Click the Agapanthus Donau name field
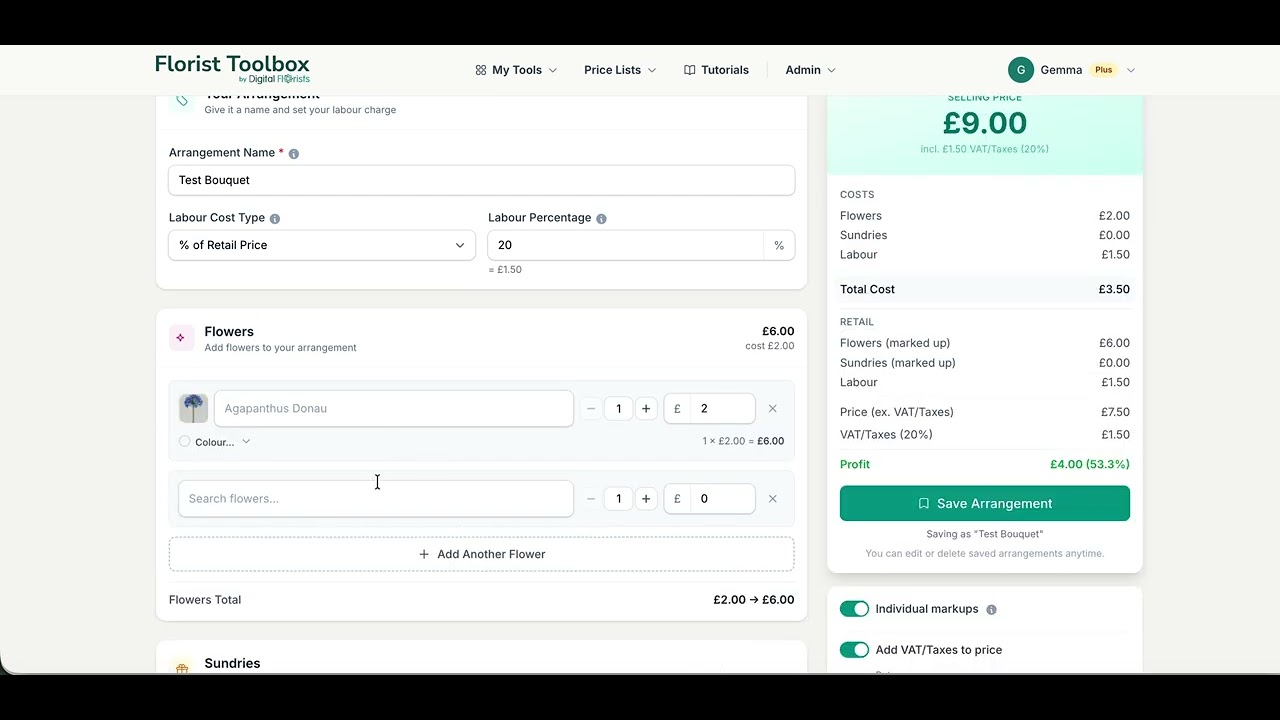This screenshot has width=1280, height=720. [x=394, y=408]
